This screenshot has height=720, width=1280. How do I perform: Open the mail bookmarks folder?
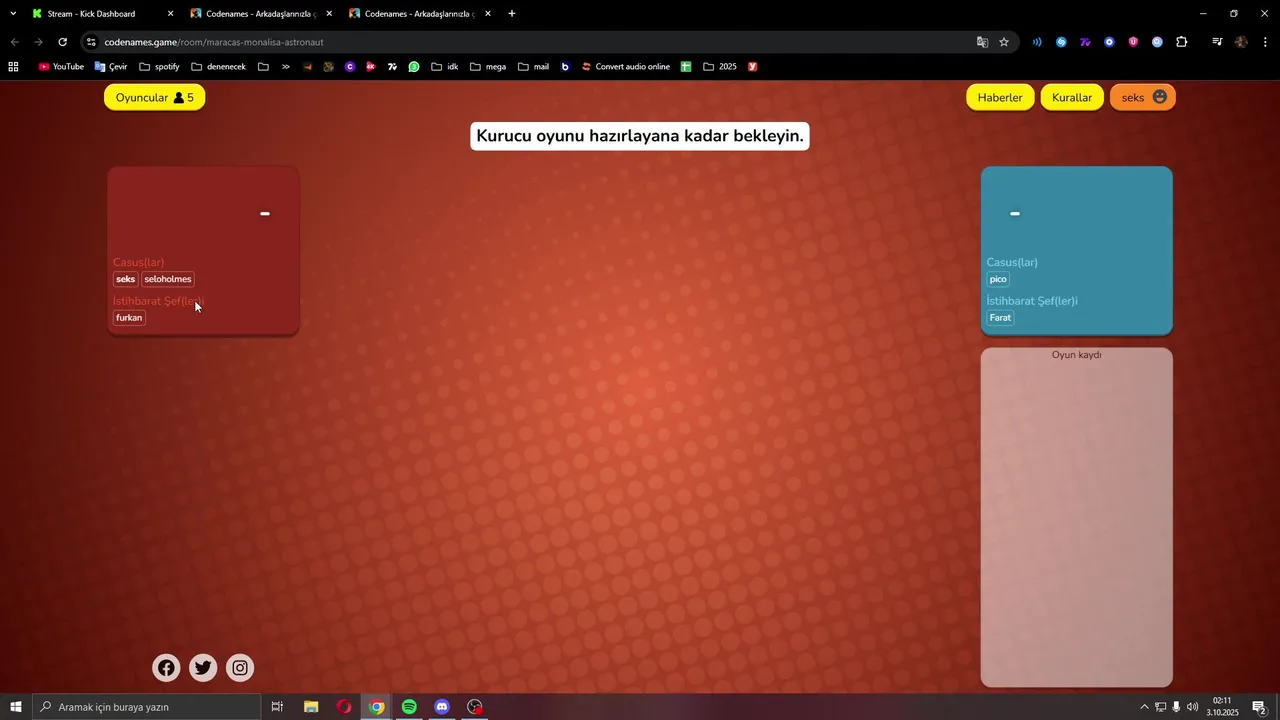click(x=534, y=67)
